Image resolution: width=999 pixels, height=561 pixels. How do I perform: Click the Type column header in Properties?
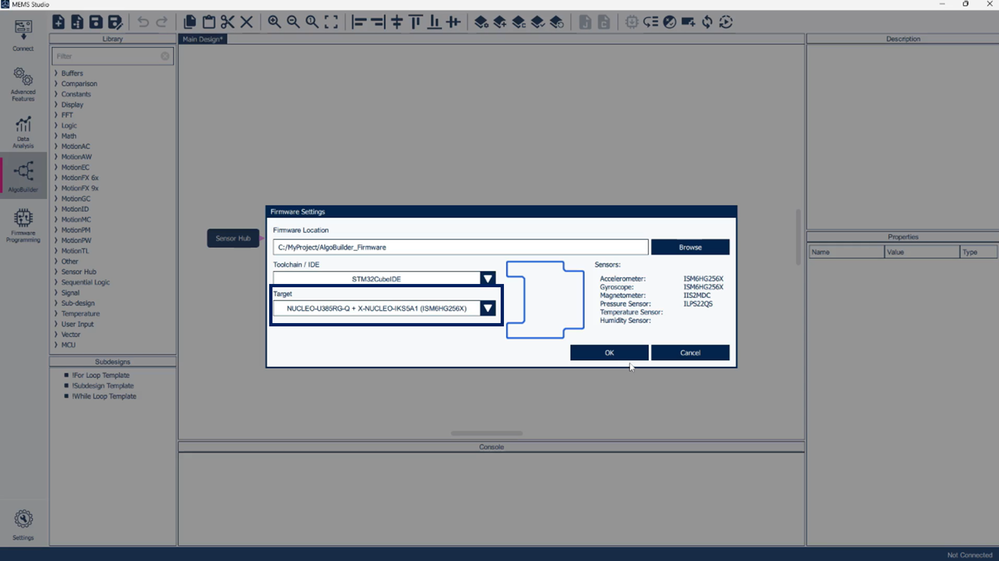pos(979,252)
